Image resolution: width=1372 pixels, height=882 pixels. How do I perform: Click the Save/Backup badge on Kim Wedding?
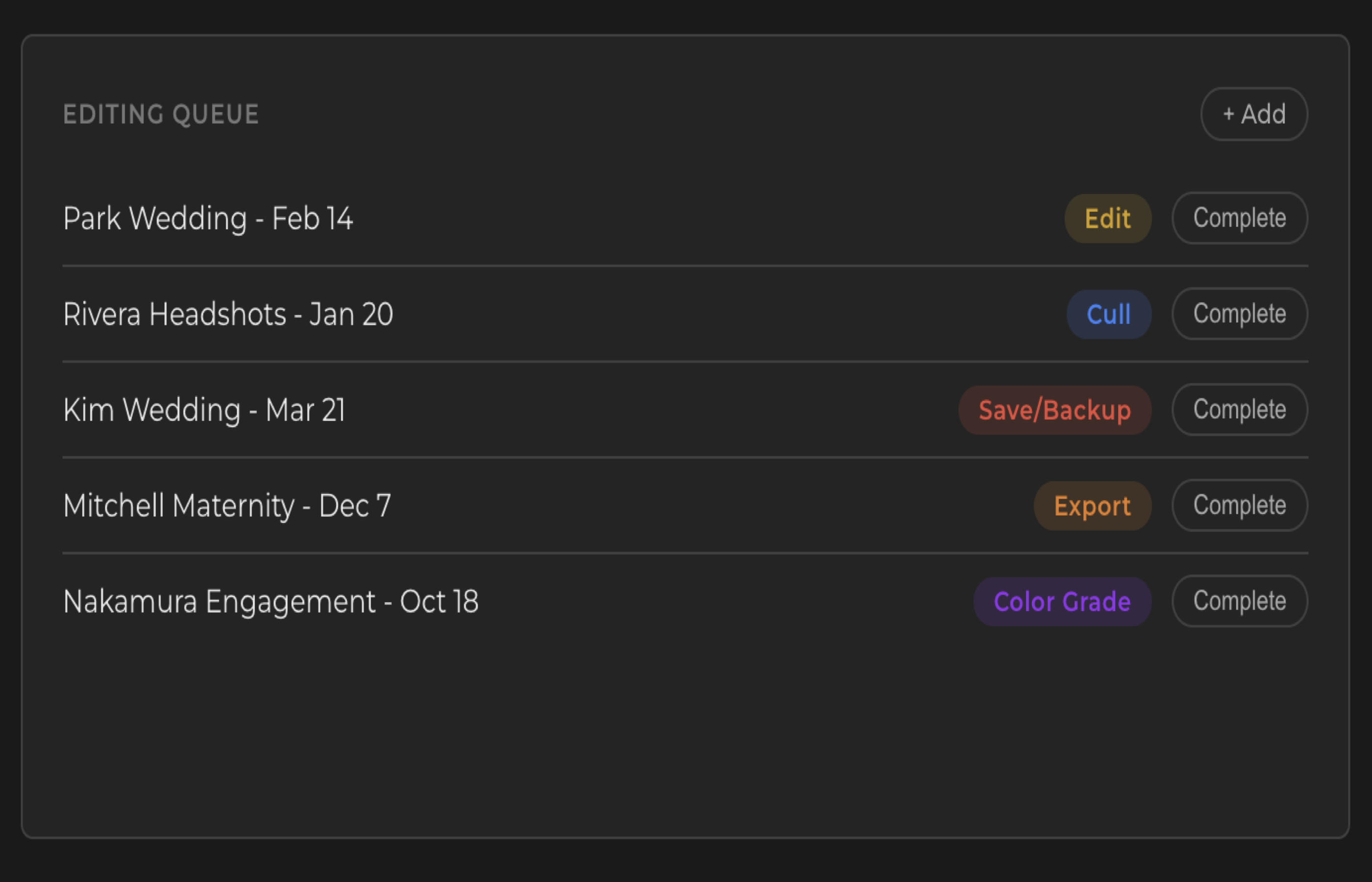[1054, 410]
